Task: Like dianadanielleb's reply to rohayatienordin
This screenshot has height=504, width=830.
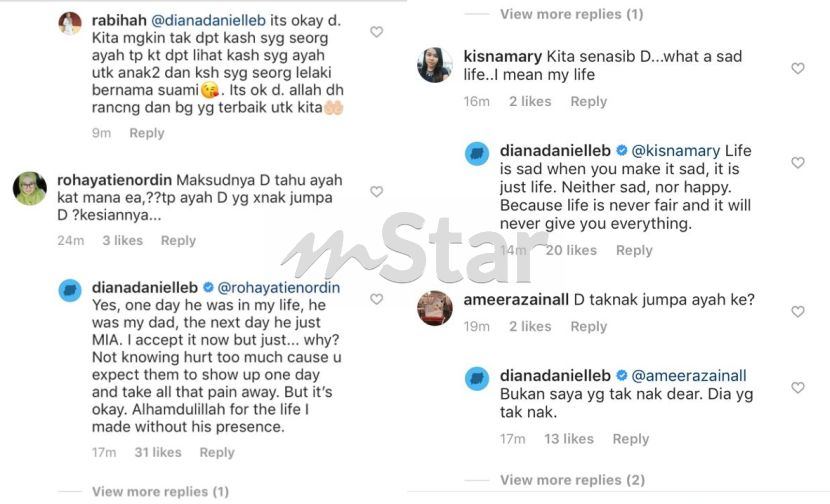Action: [376, 299]
